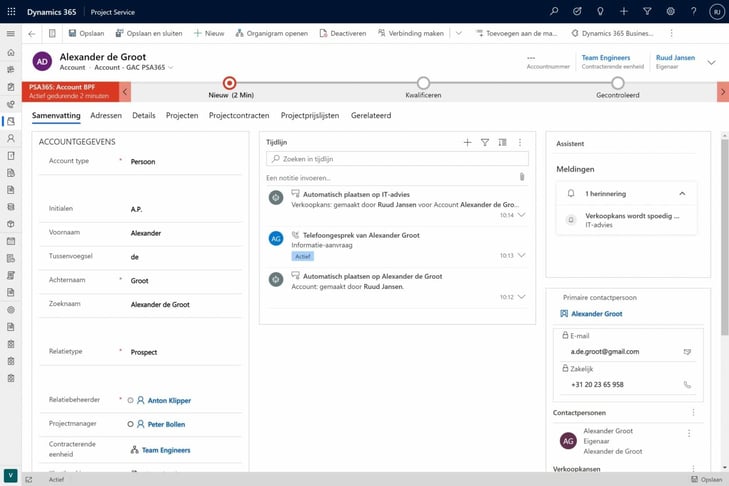Switch to the Details tab
729x486 pixels.
pos(144,115)
